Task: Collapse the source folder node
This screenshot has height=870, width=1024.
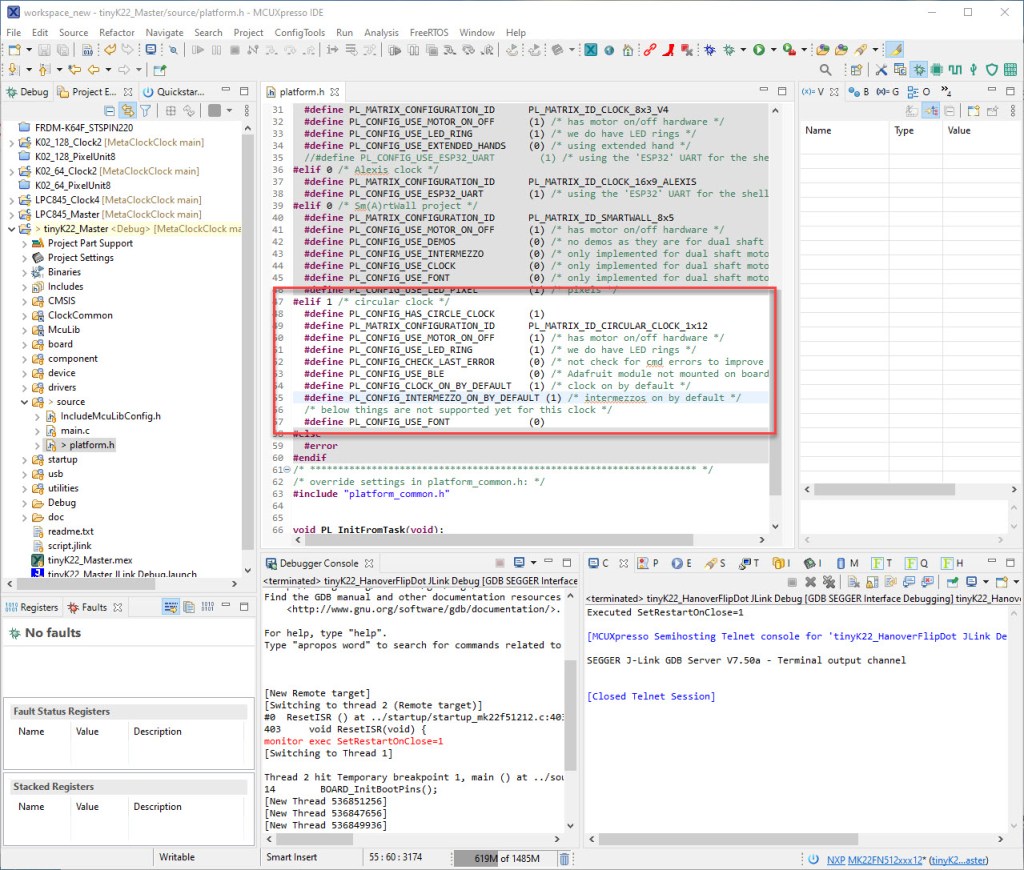Action: 25,402
